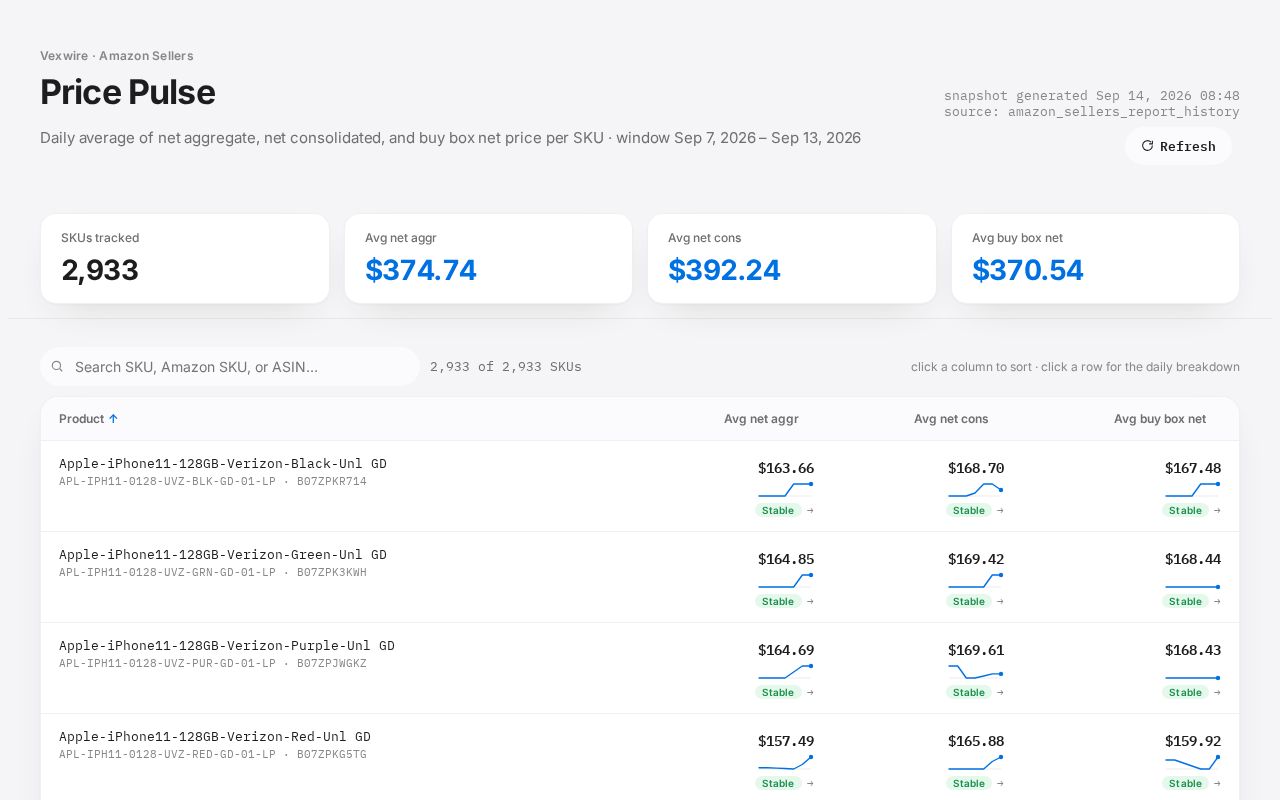Click the $168.70 net cons value
The height and width of the screenshot is (800, 1280).
[x=976, y=468]
